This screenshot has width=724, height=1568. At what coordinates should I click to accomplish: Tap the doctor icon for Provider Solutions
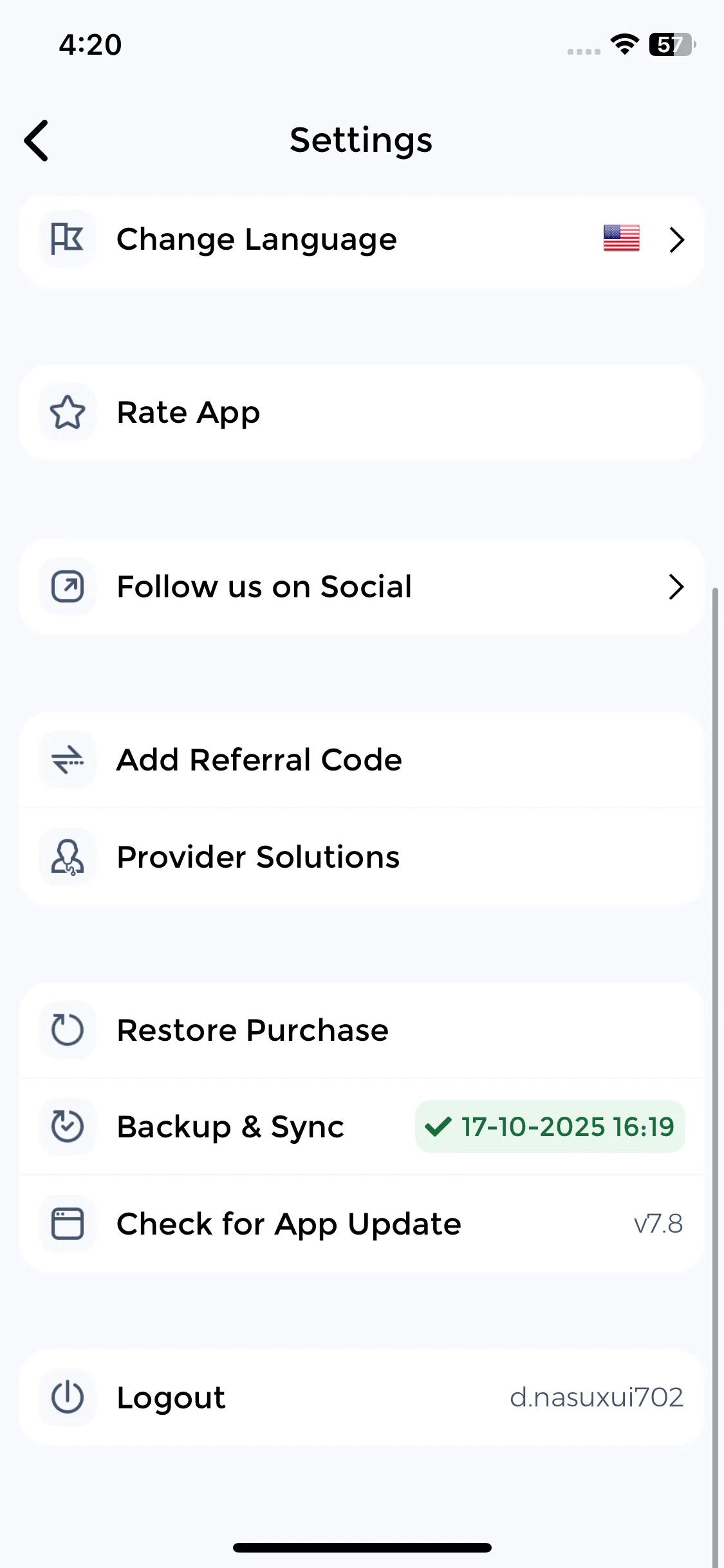tap(68, 857)
